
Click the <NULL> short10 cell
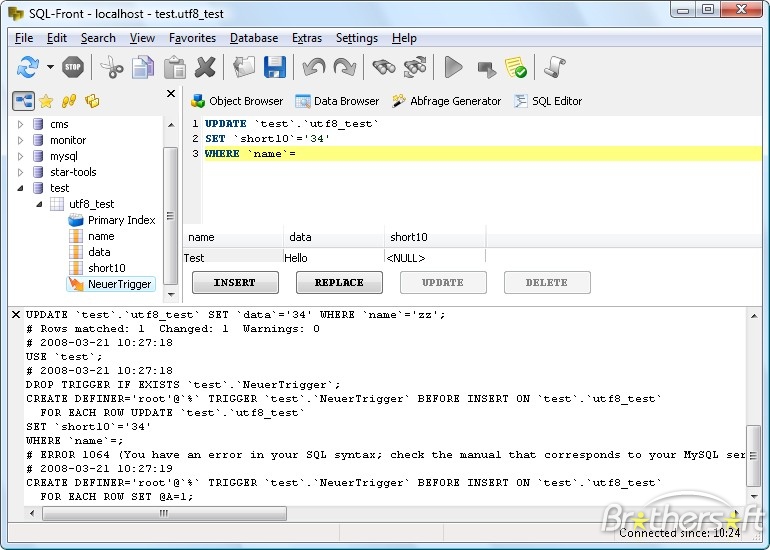(435, 258)
